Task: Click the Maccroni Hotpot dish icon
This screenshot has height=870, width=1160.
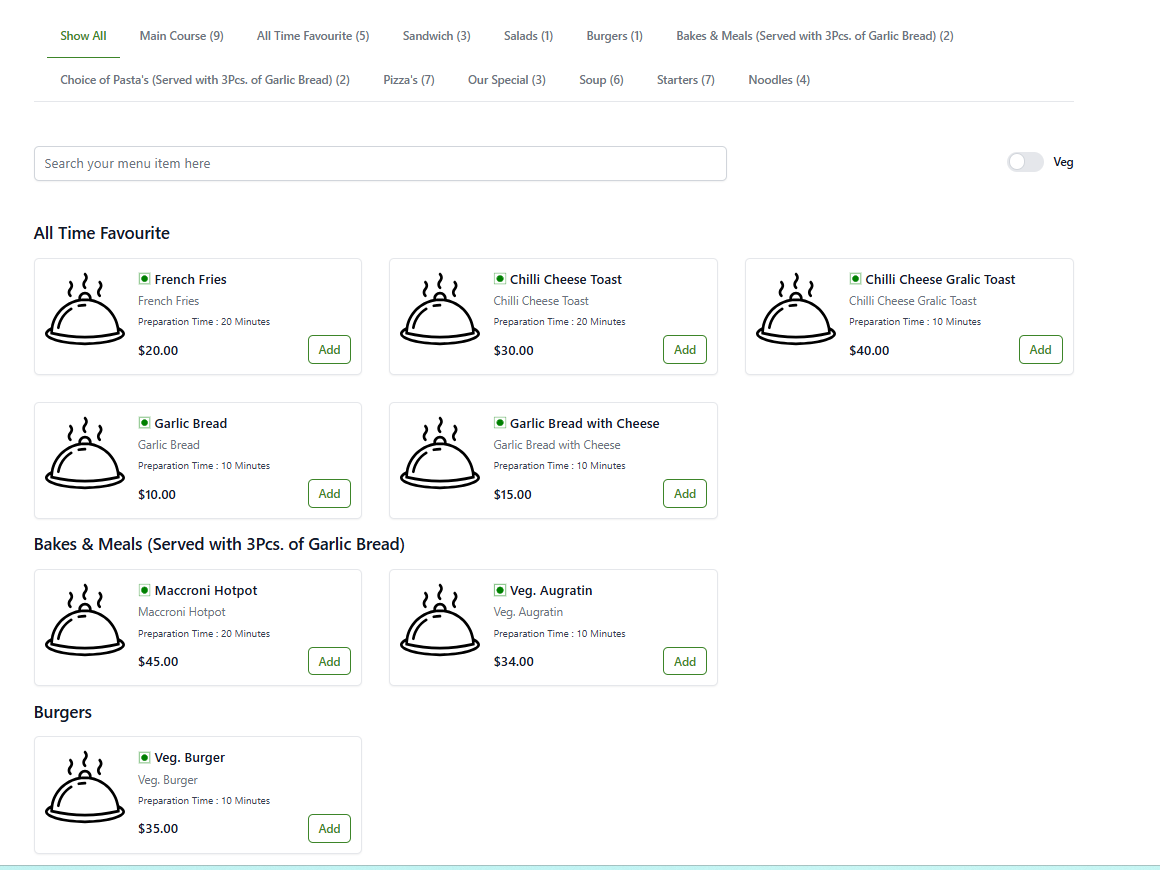Action: (x=85, y=620)
